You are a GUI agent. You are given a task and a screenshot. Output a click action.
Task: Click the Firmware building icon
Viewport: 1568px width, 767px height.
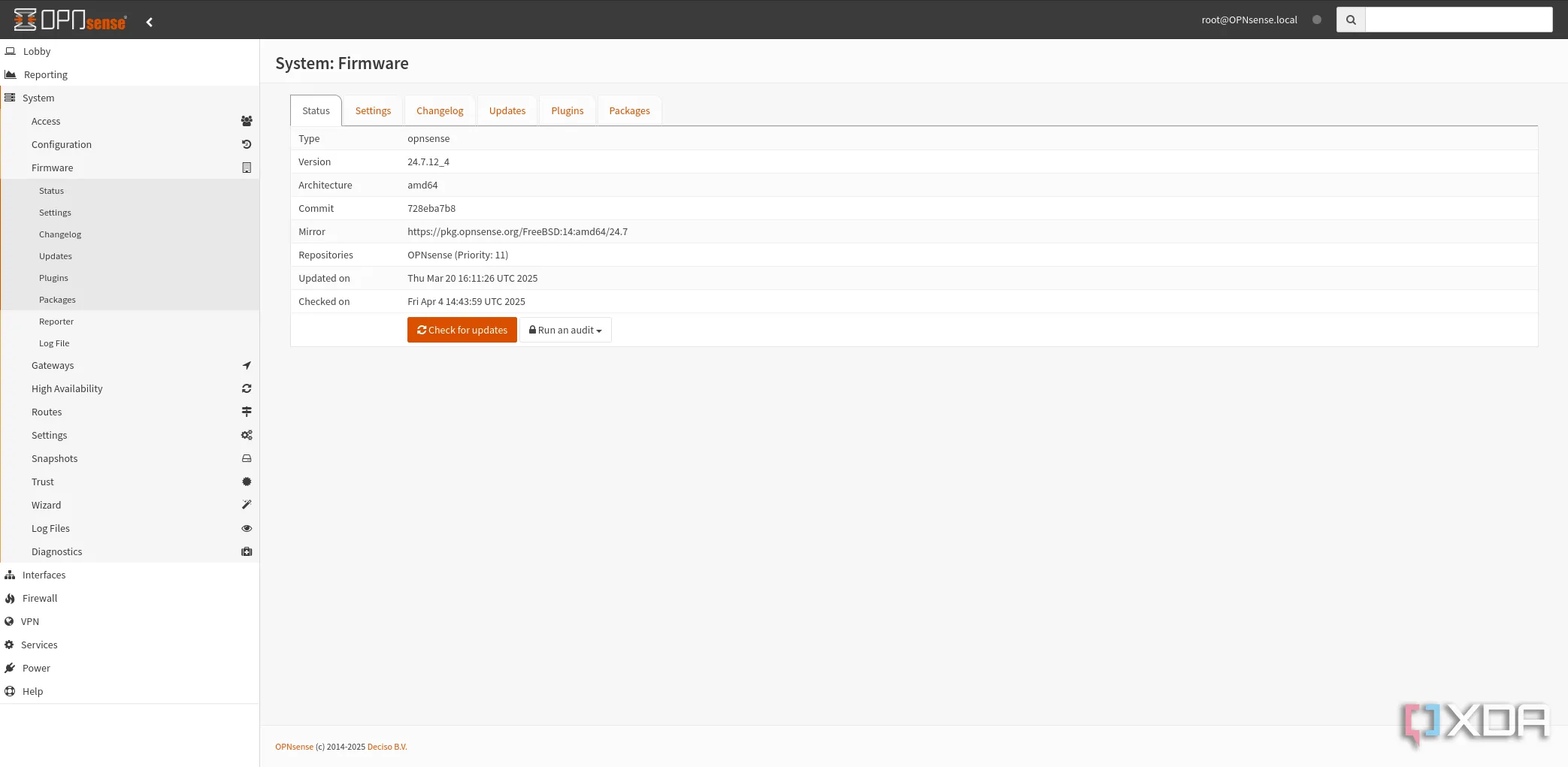point(247,168)
